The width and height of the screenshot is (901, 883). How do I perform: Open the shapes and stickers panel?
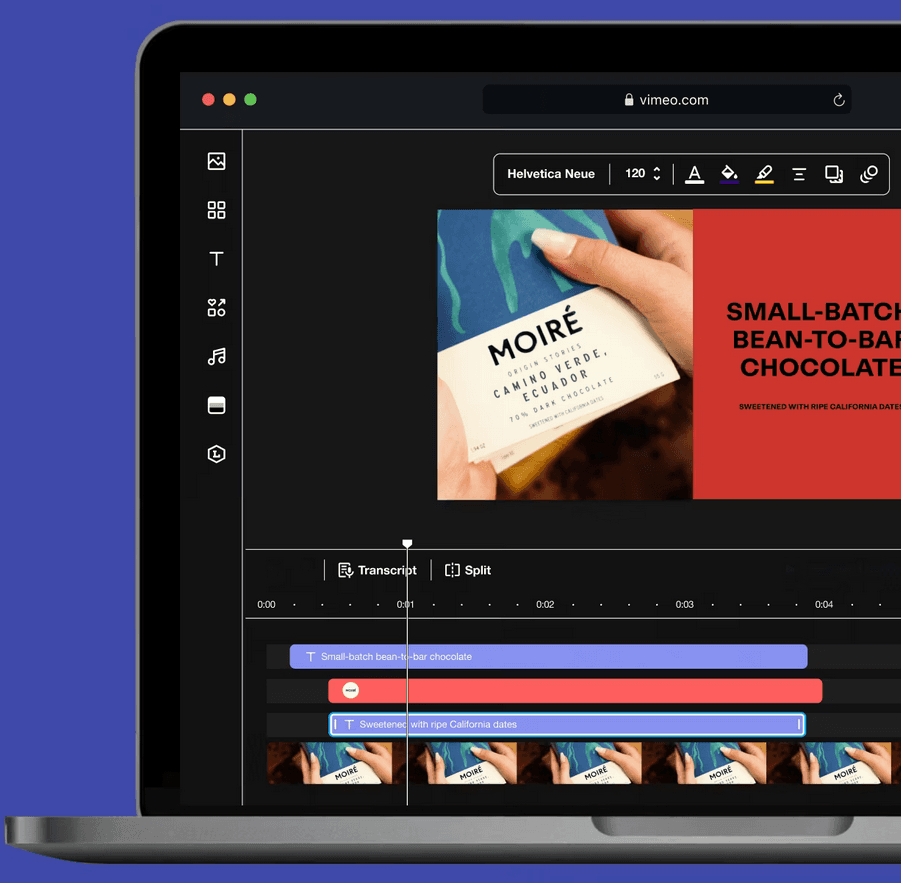coord(216,308)
